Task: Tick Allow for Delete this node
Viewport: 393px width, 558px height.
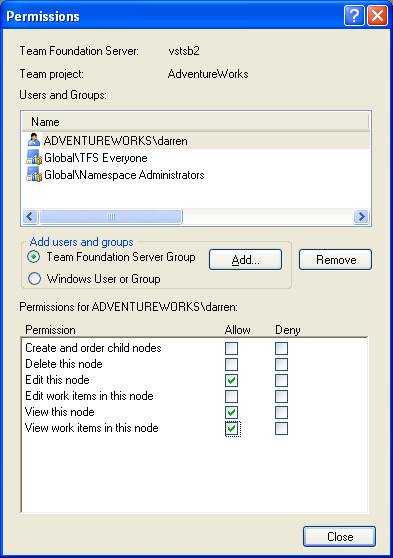Action: [x=231, y=364]
